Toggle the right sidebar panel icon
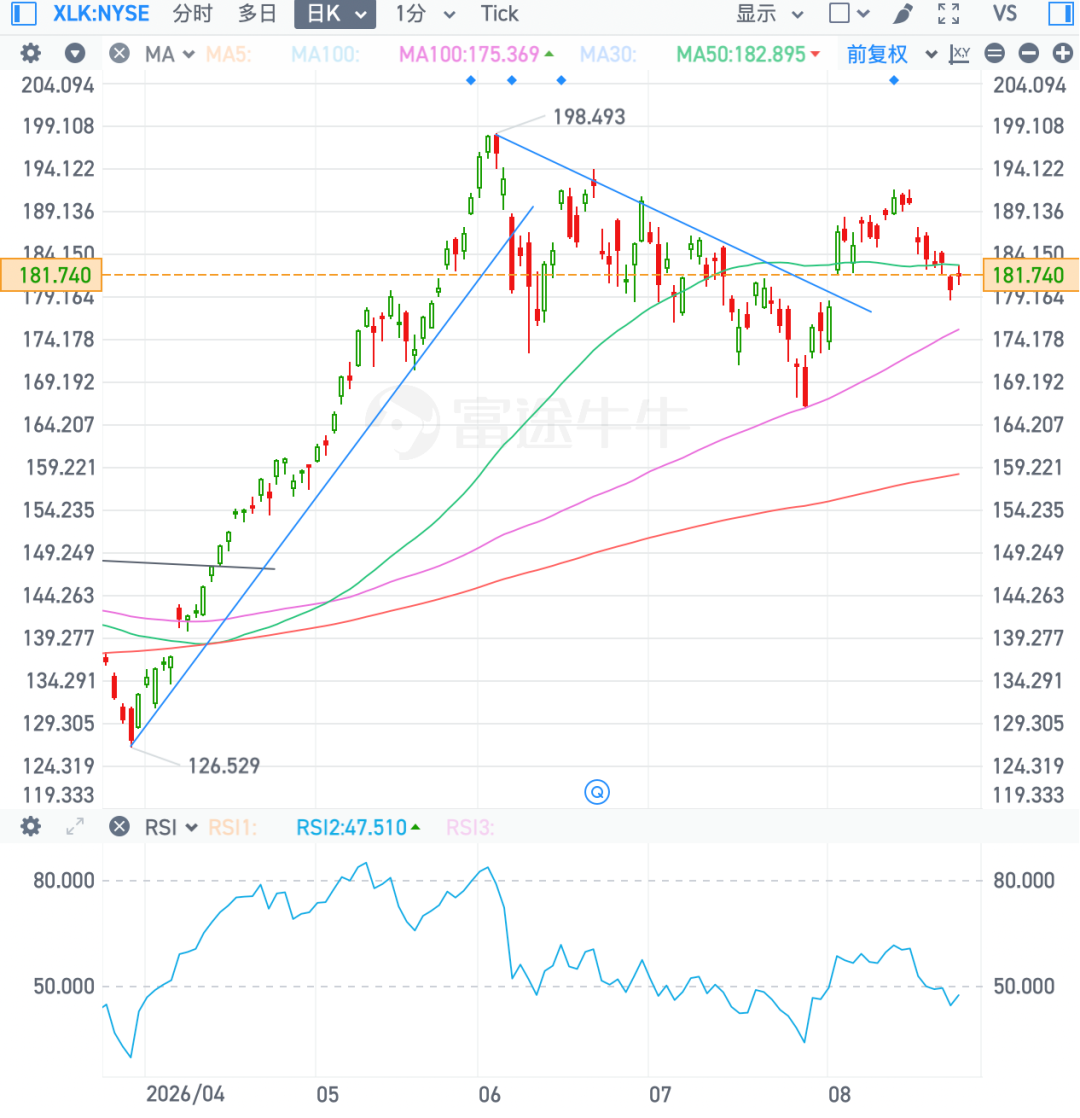1080x1118 pixels. 1061,14
